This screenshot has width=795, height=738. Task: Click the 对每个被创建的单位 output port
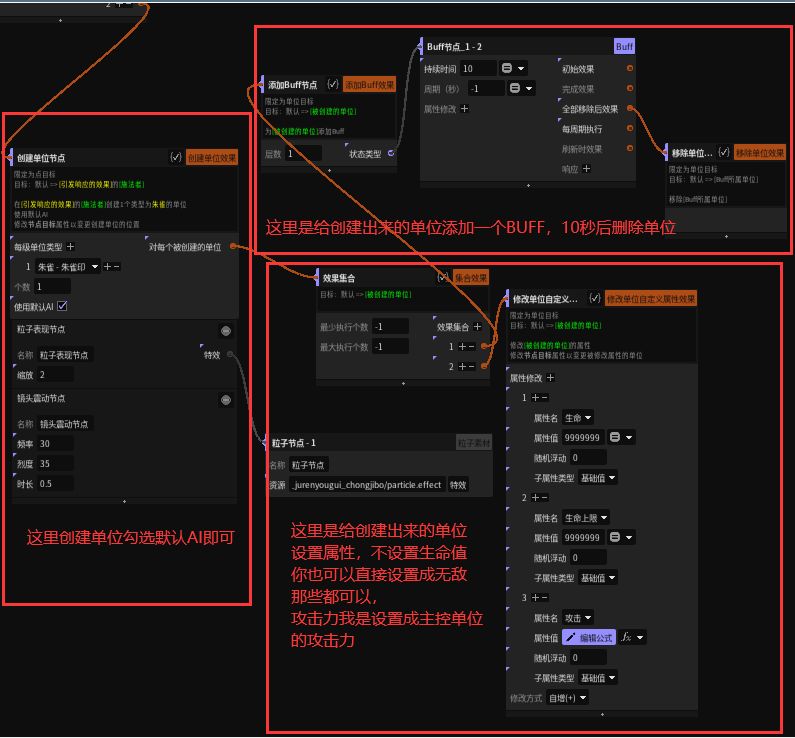click(x=233, y=246)
